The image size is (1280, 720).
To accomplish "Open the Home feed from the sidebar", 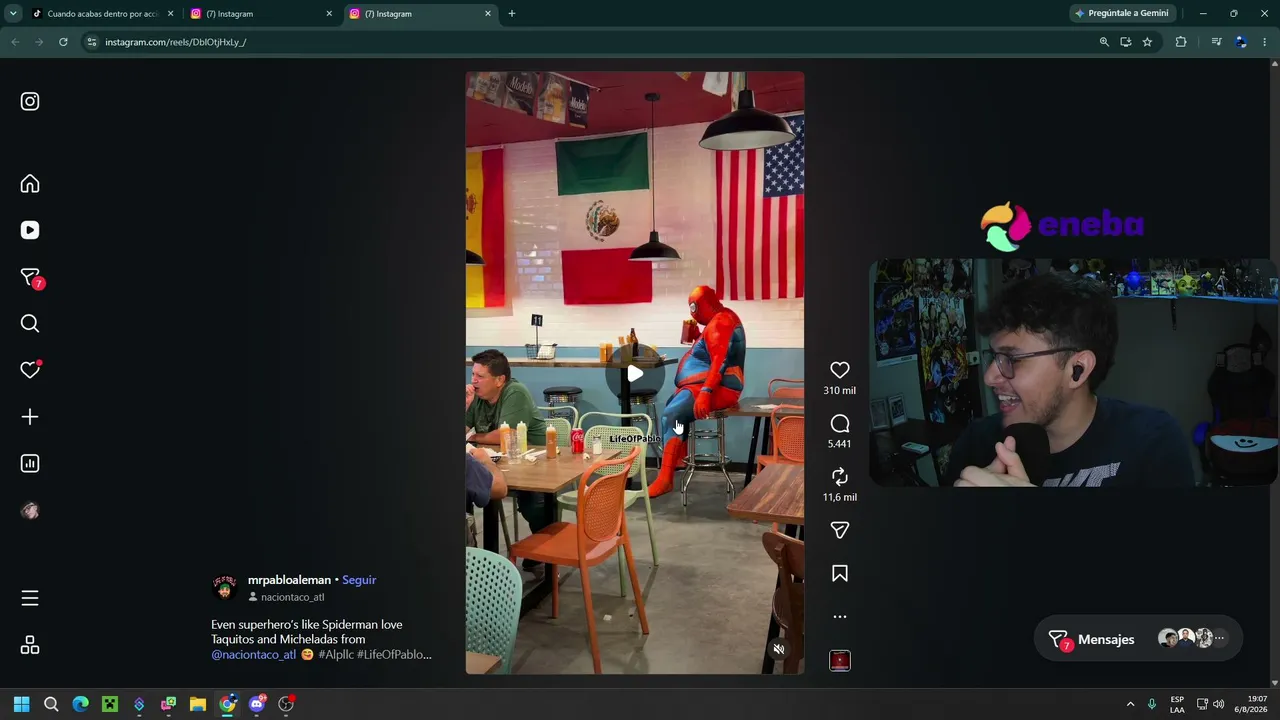I will tap(30, 184).
